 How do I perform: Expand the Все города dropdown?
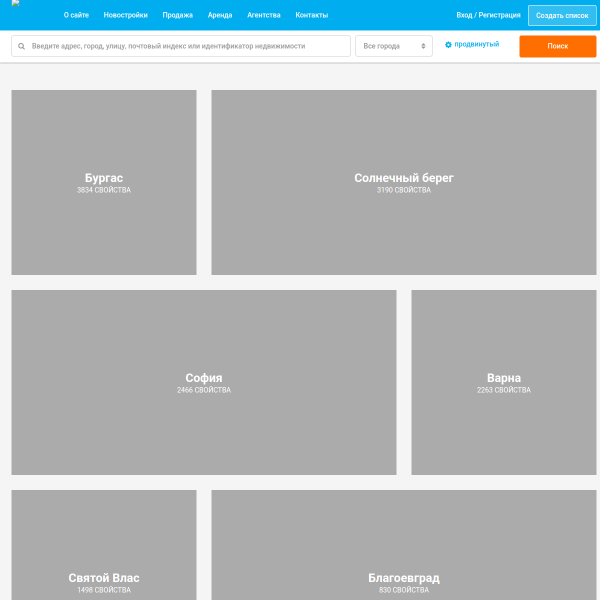[x=394, y=46]
